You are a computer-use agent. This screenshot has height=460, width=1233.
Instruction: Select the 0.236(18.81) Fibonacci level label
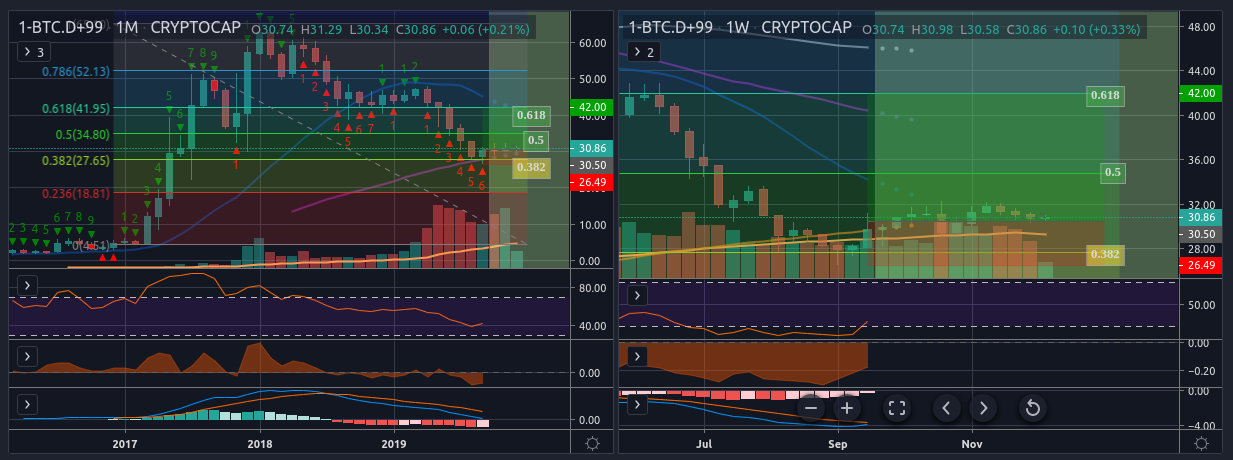tap(75, 194)
